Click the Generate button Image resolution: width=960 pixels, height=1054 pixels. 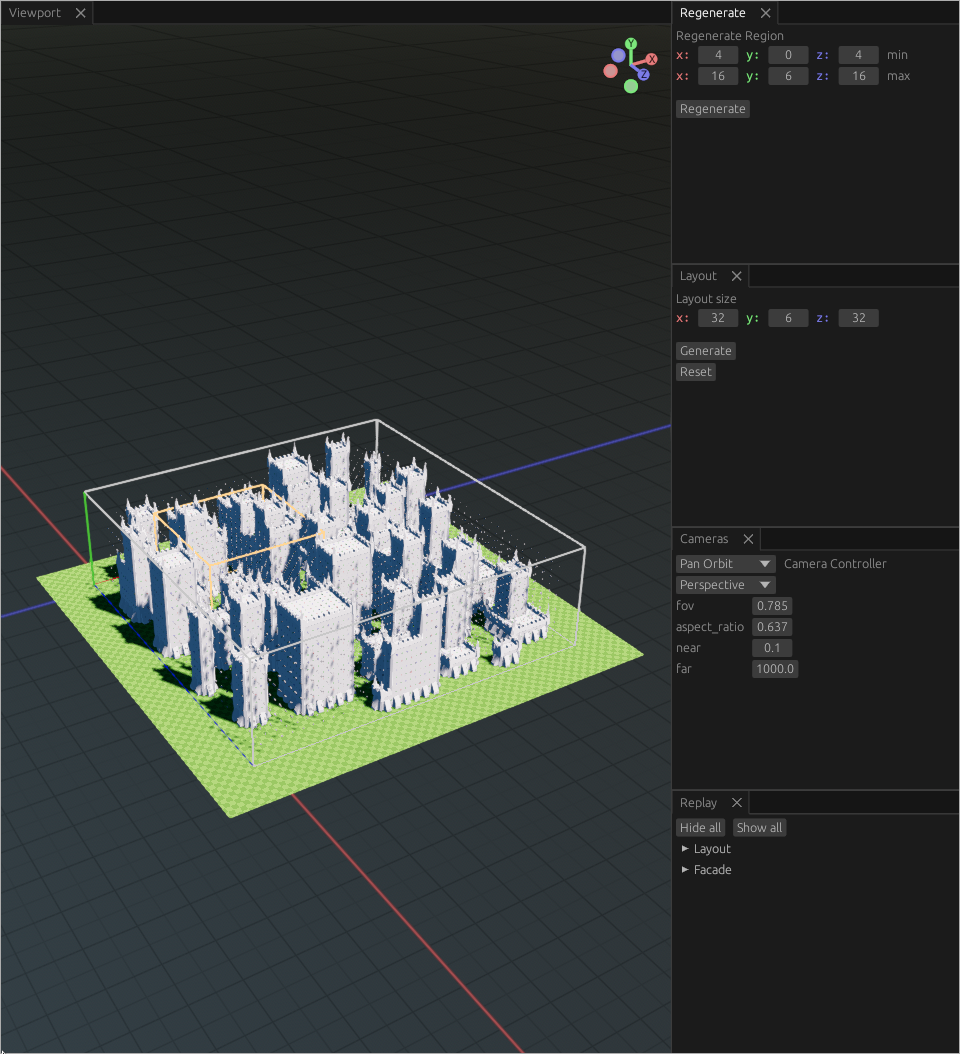(x=705, y=350)
